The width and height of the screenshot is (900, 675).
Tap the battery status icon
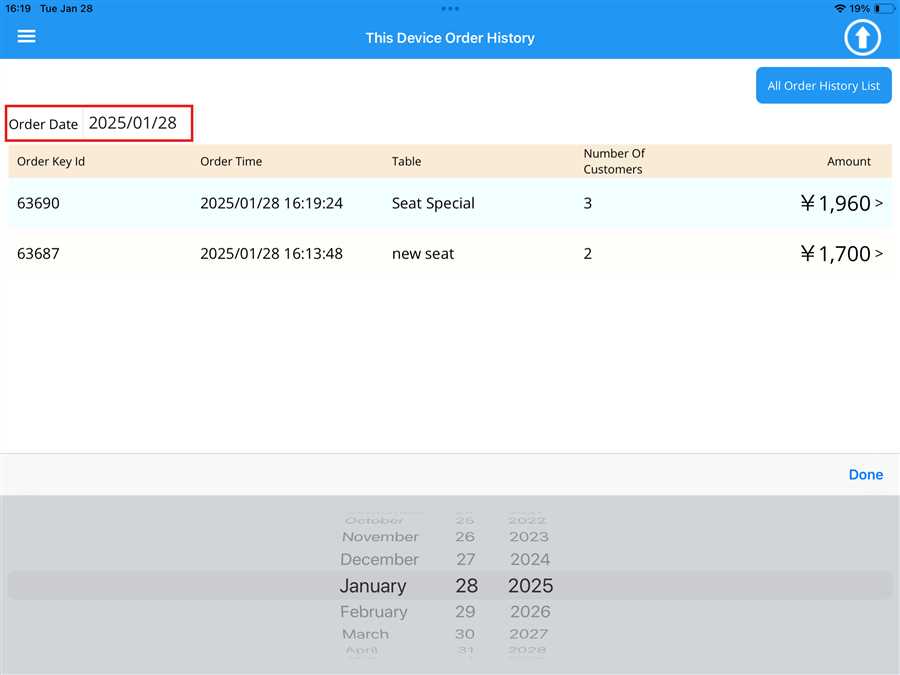883,8
